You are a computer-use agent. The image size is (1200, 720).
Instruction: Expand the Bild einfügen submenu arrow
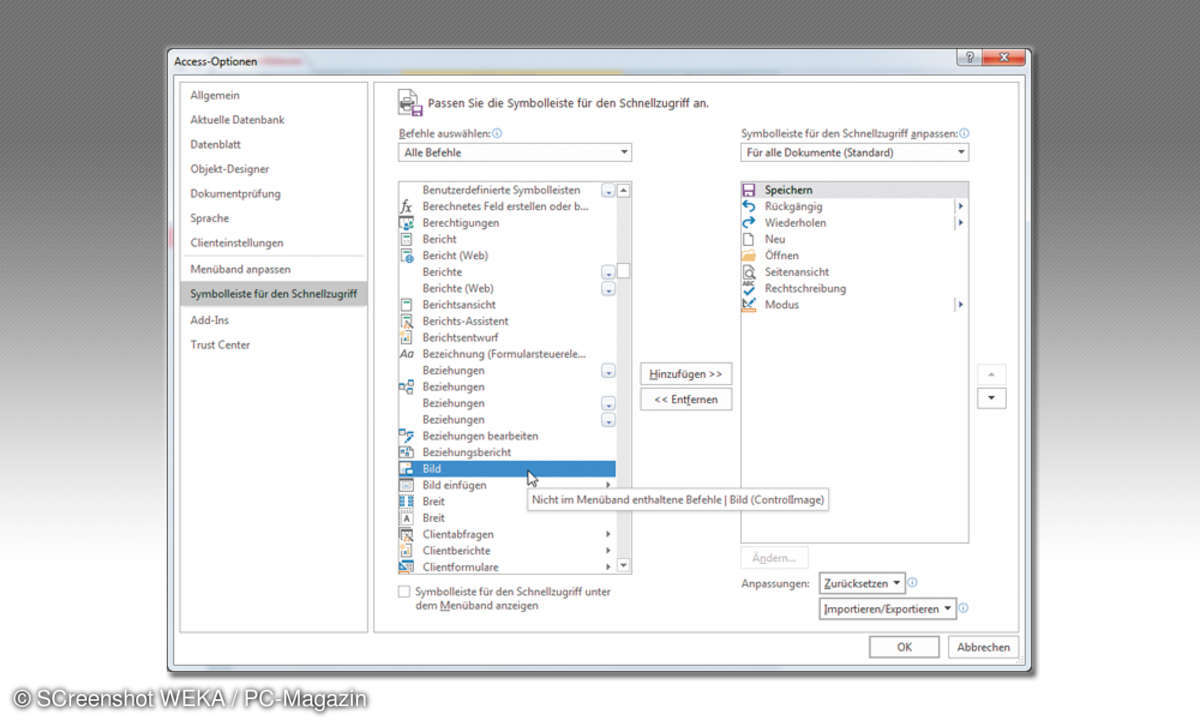608,485
